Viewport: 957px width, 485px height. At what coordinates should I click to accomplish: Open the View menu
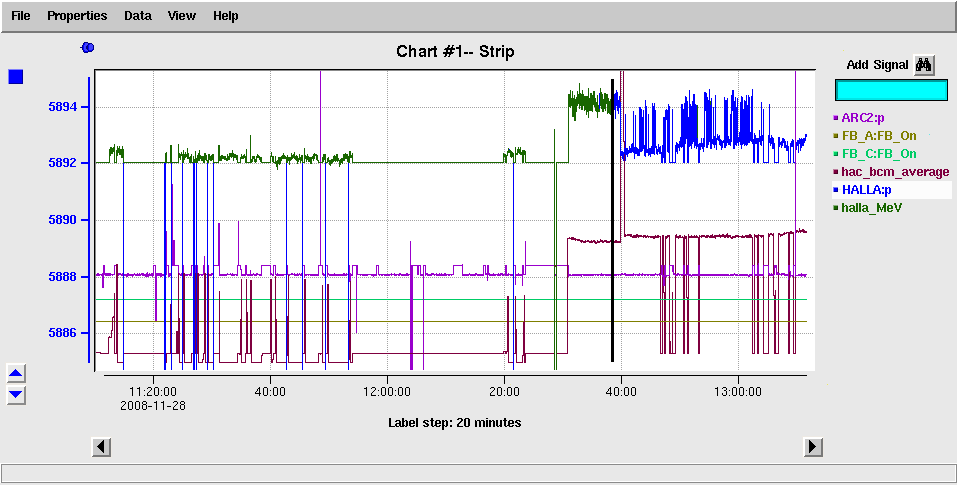click(182, 16)
